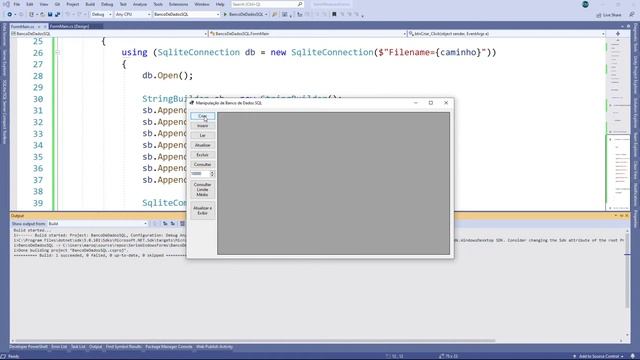Open the Error List tab

(59, 347)
